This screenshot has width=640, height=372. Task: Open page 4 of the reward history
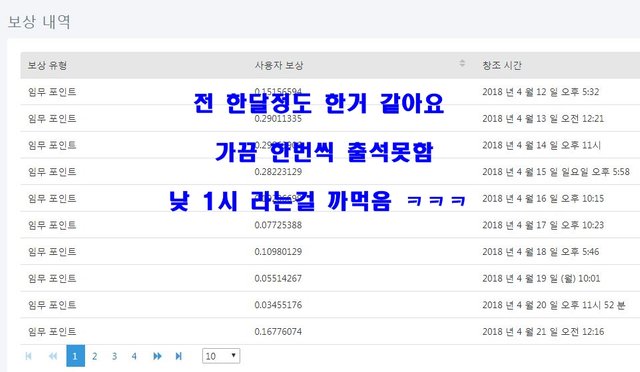click(134, 356)
